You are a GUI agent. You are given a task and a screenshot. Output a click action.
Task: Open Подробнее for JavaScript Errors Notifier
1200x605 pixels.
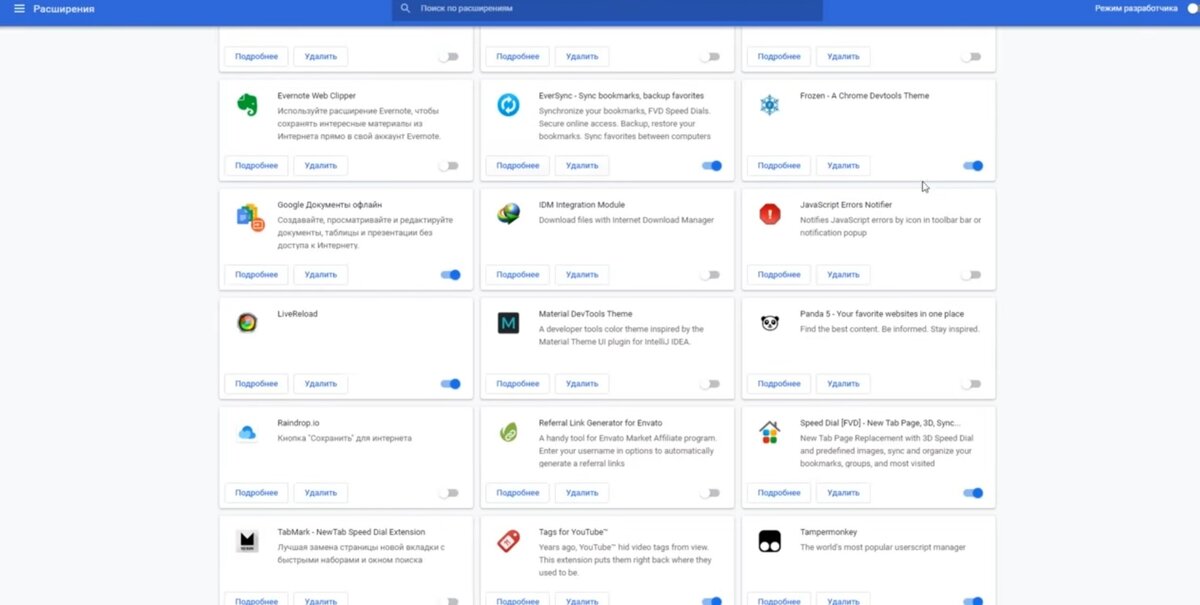(x=779, y=275)
